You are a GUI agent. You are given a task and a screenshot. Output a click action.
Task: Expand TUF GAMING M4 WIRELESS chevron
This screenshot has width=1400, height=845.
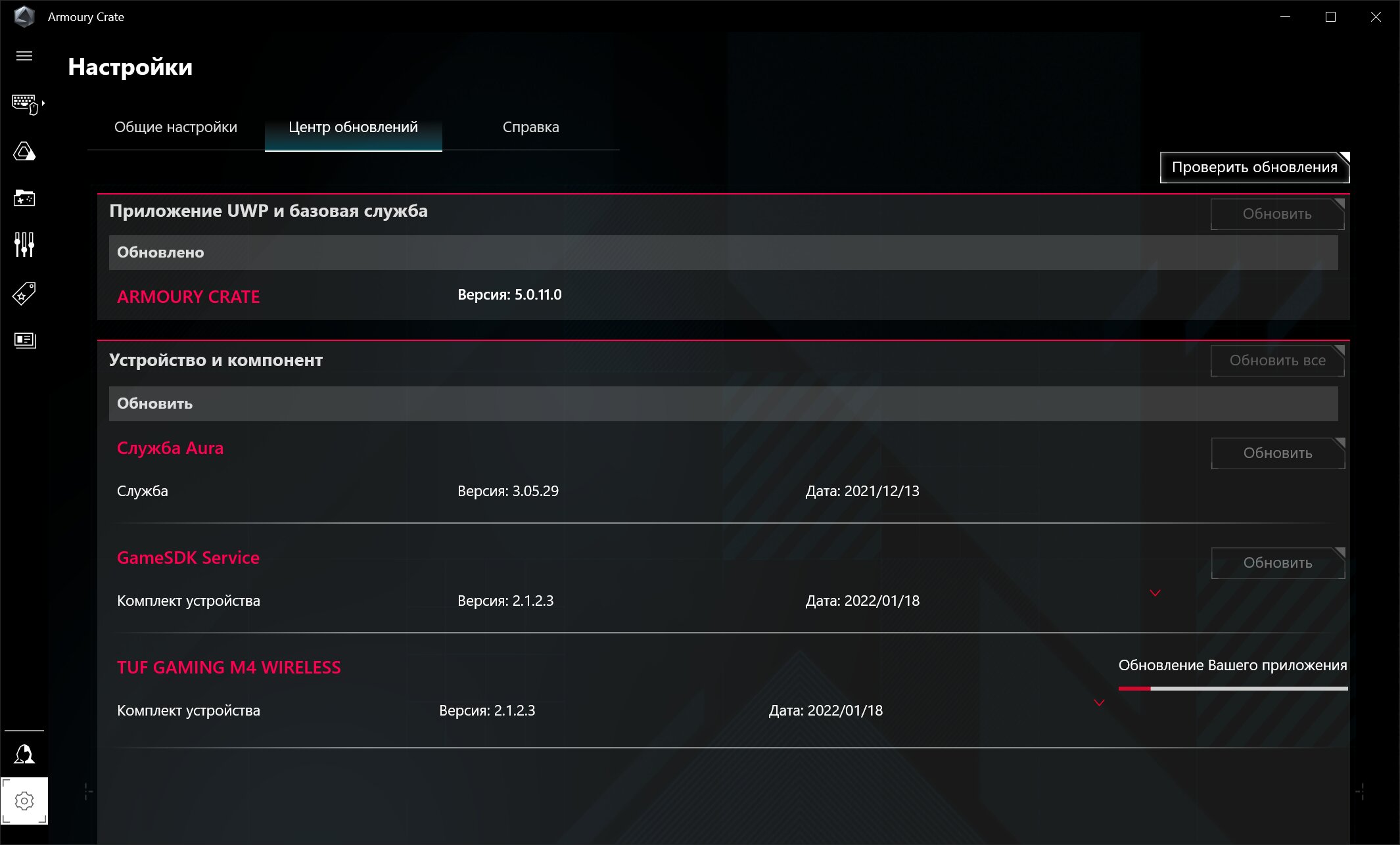(1099, 703)
